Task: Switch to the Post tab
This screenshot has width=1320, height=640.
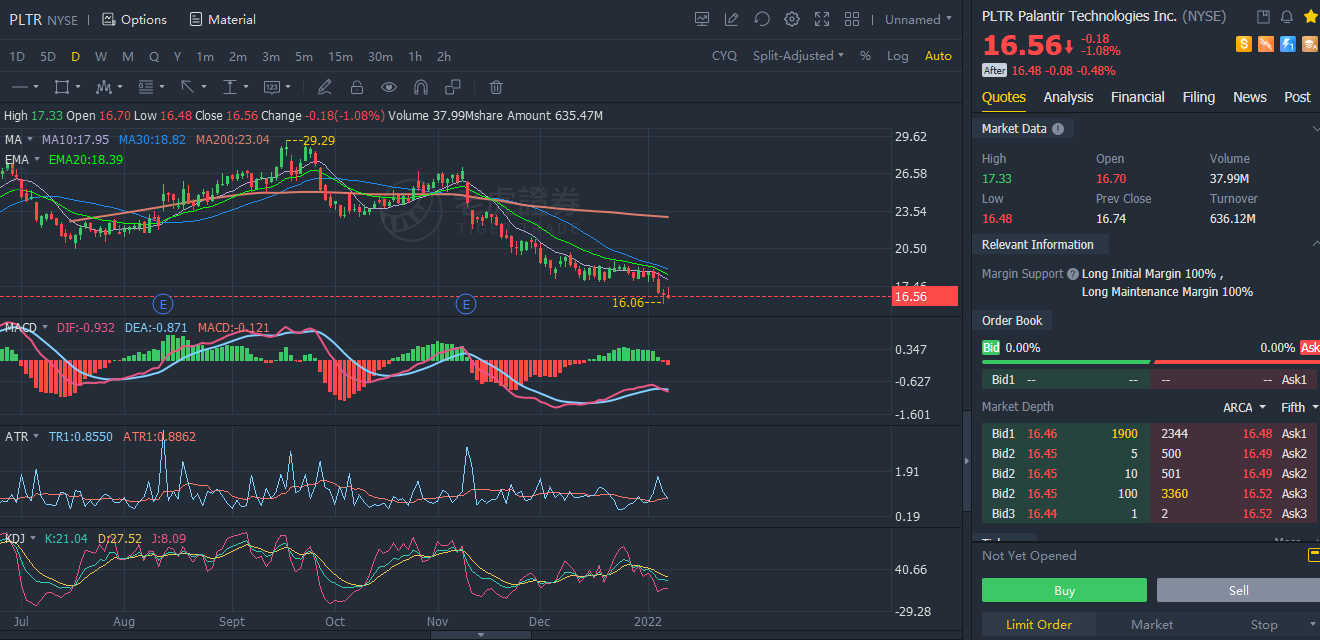Action: tap(1297, 97)
